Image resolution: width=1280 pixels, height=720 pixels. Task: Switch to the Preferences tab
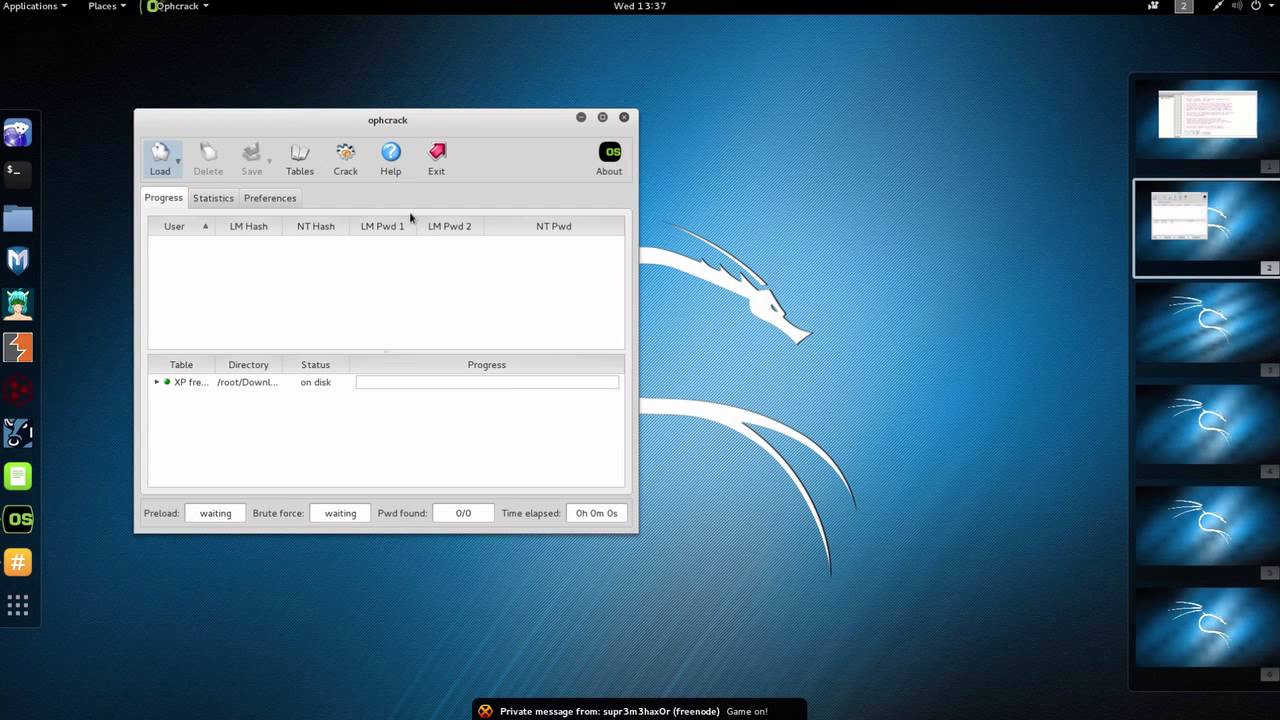click(270, 198)
